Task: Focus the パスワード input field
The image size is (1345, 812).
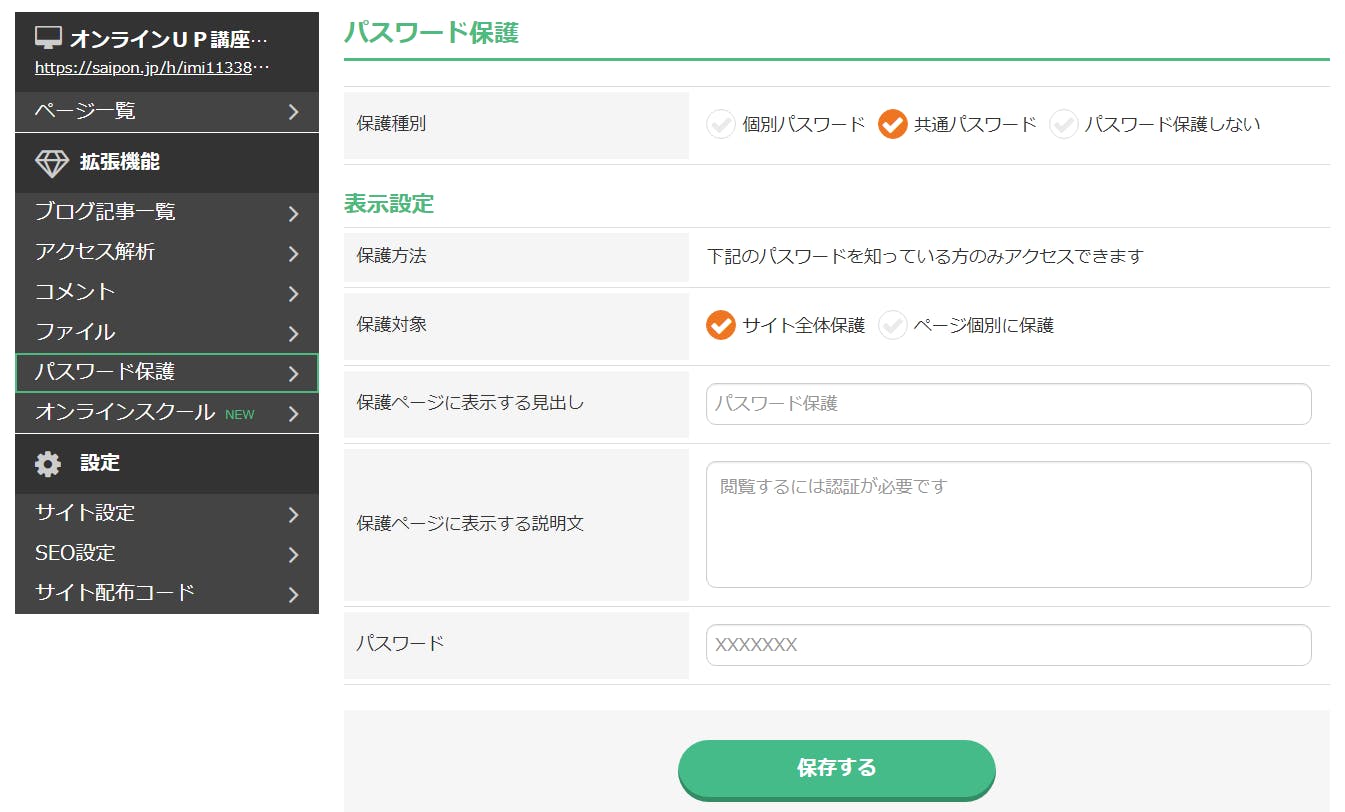Action: [x=1008, y=645]
